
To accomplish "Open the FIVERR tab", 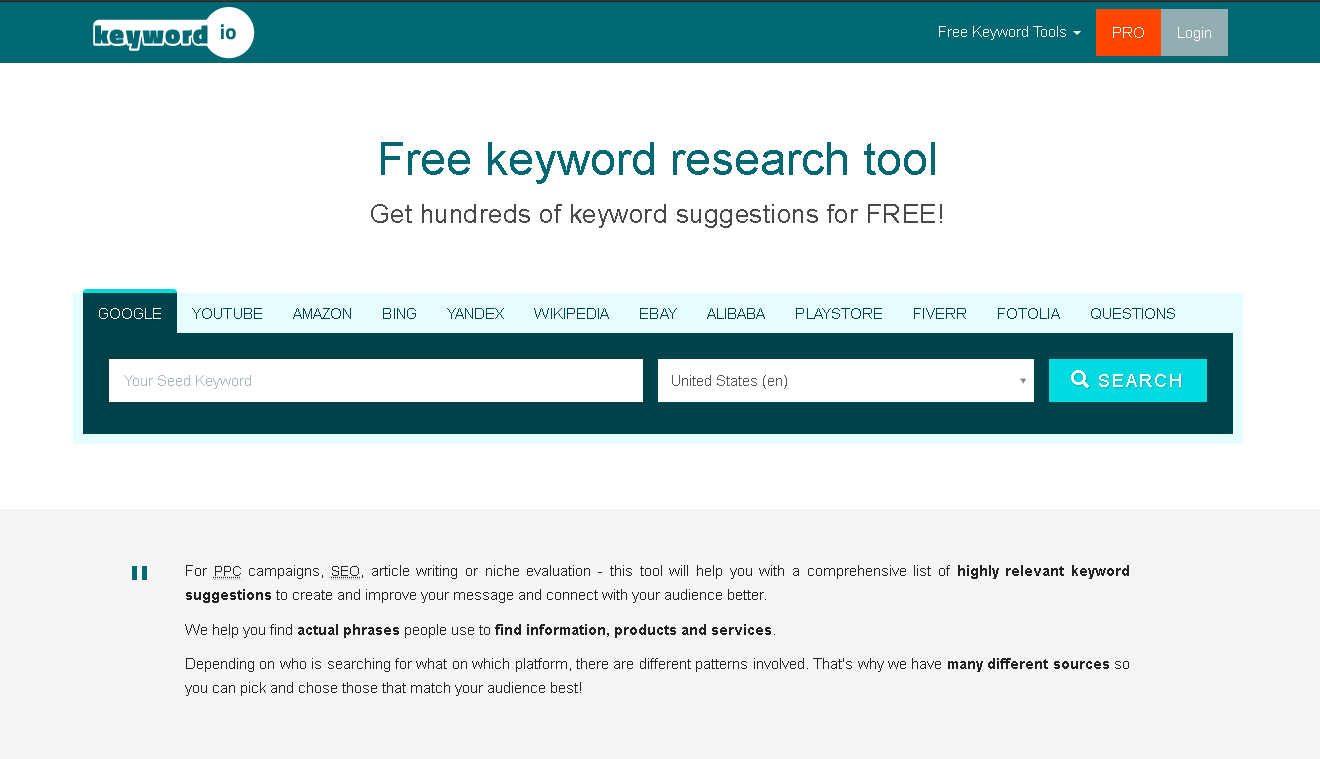I will 940,313.
